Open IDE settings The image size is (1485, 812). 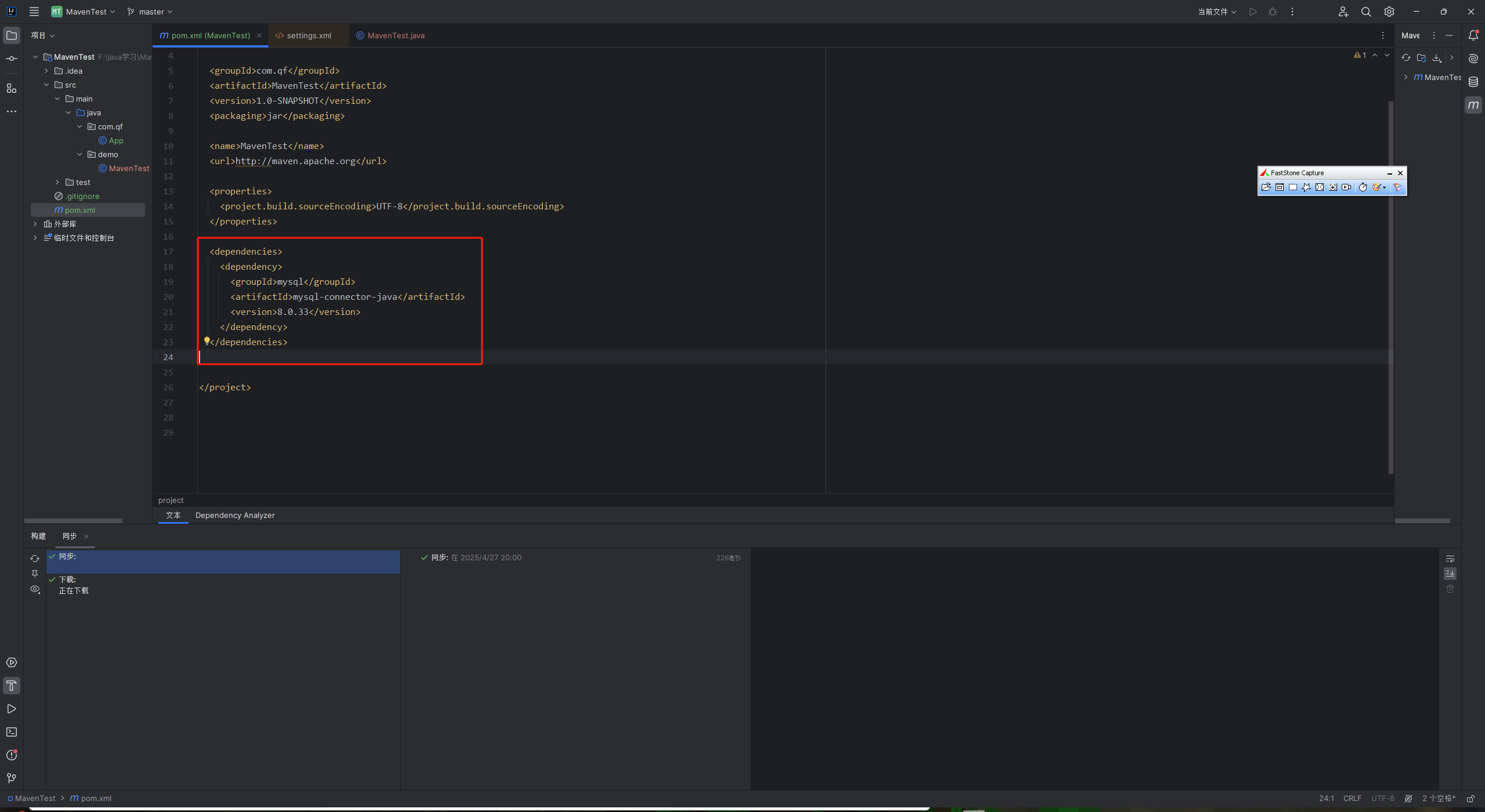pos(1389,12)
